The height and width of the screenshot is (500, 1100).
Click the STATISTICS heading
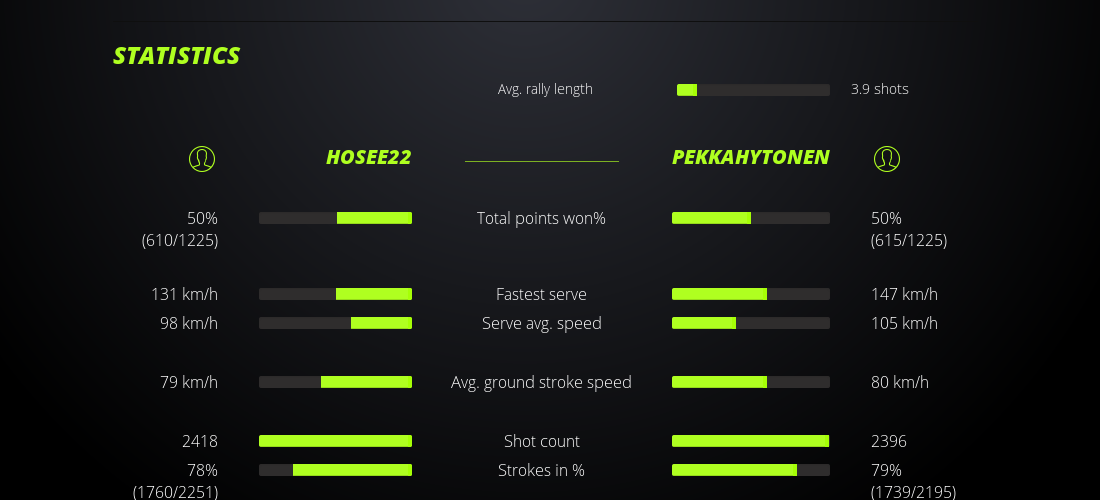(176, 56)
